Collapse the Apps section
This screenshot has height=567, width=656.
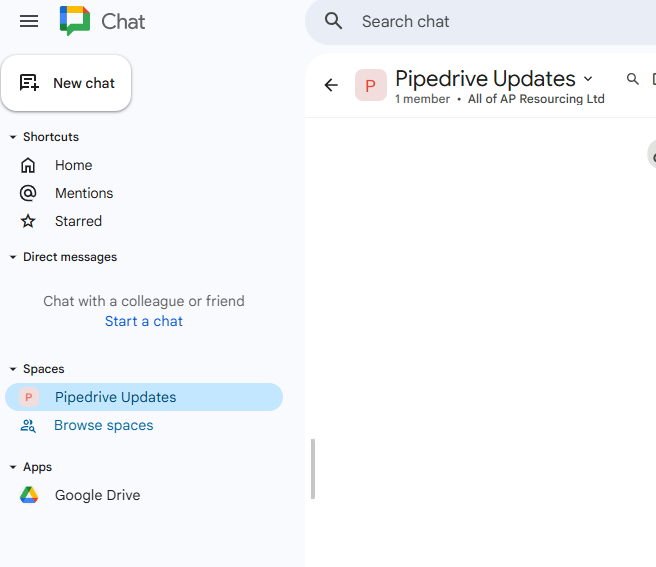[13, 467]
